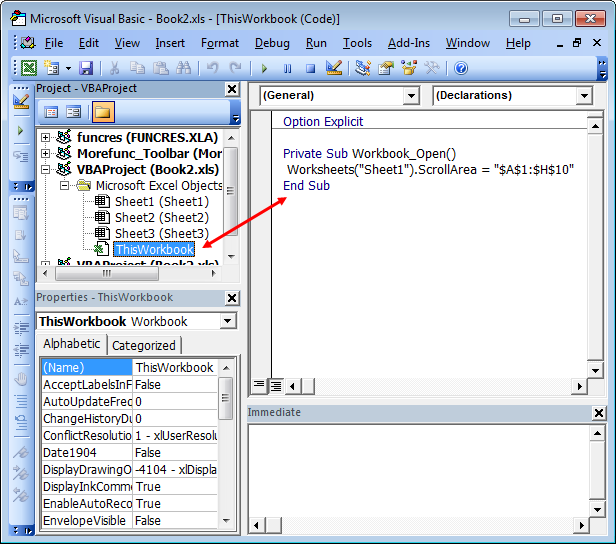Screen dimensions: 616x544
Task: Close the Properties - ThisWorkbook panel
Action: [x=231, y=297]
